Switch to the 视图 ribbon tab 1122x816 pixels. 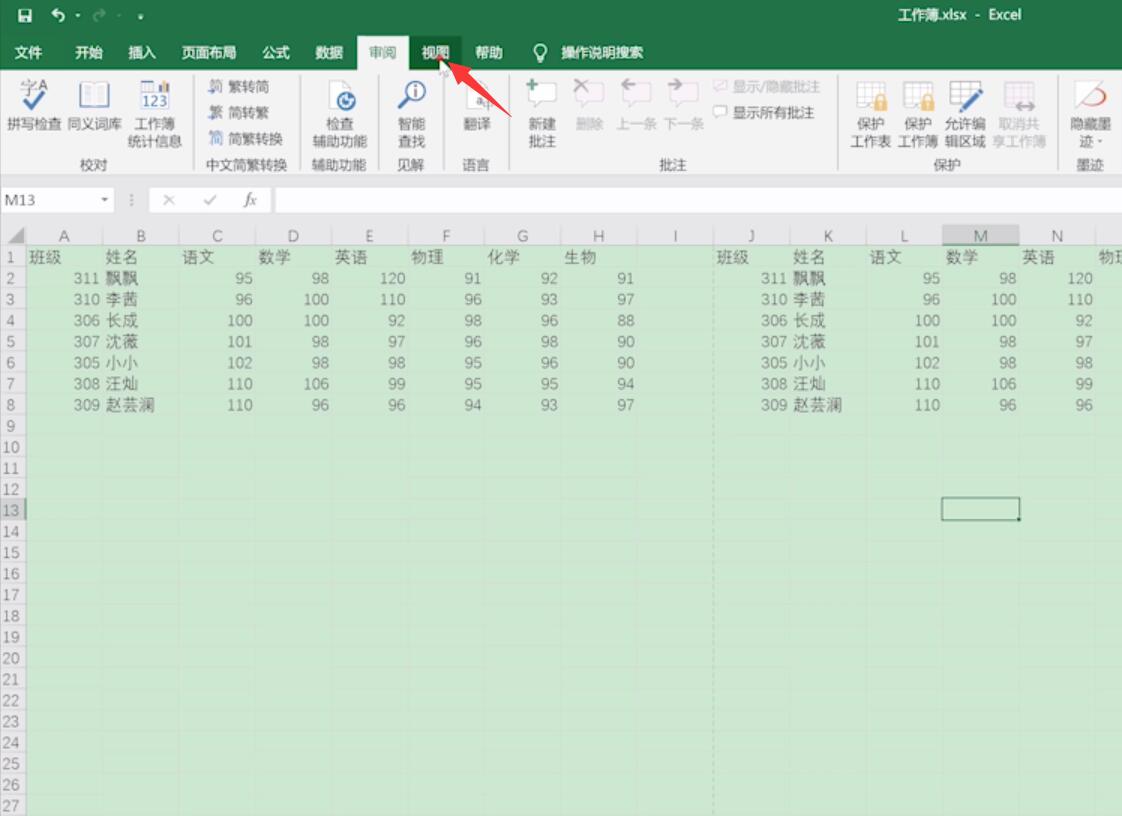435,52
